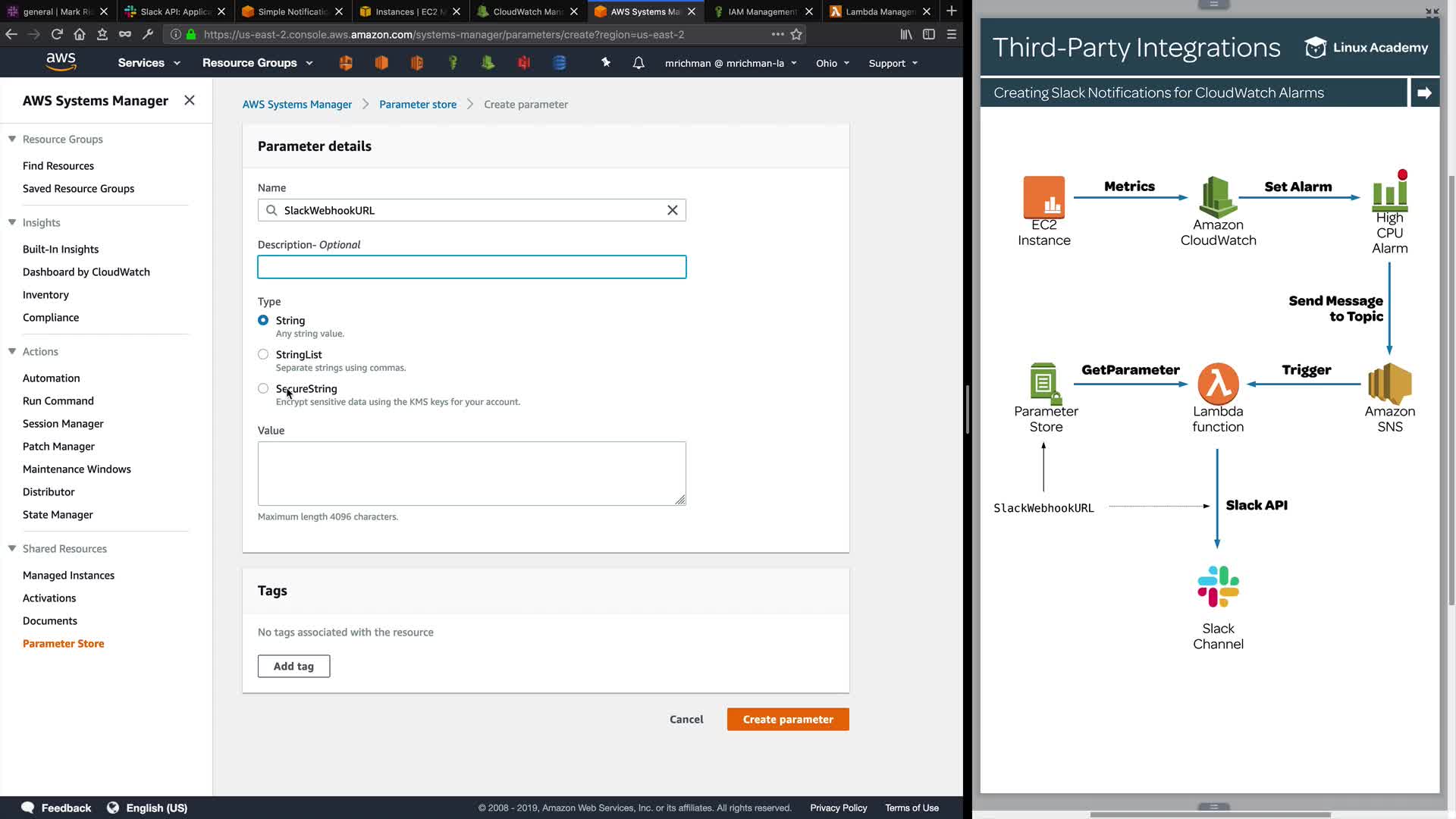
Task: Select the String type radio button
Action: click(x=263, y=320)
